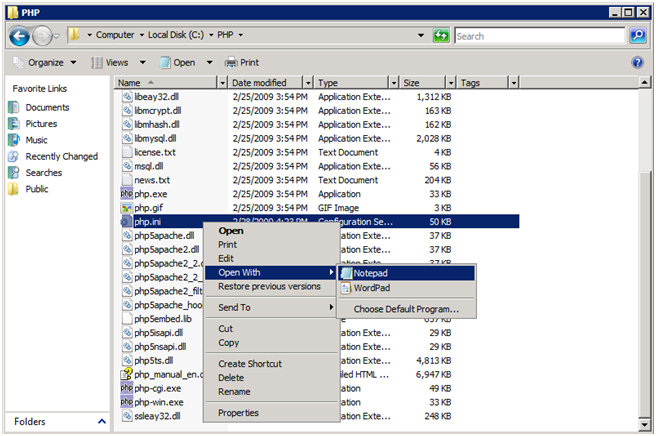The width and height of the screenshot is (656, 436).
Task: Open the recent pages dropdown arrow
Action: [57, 36]
